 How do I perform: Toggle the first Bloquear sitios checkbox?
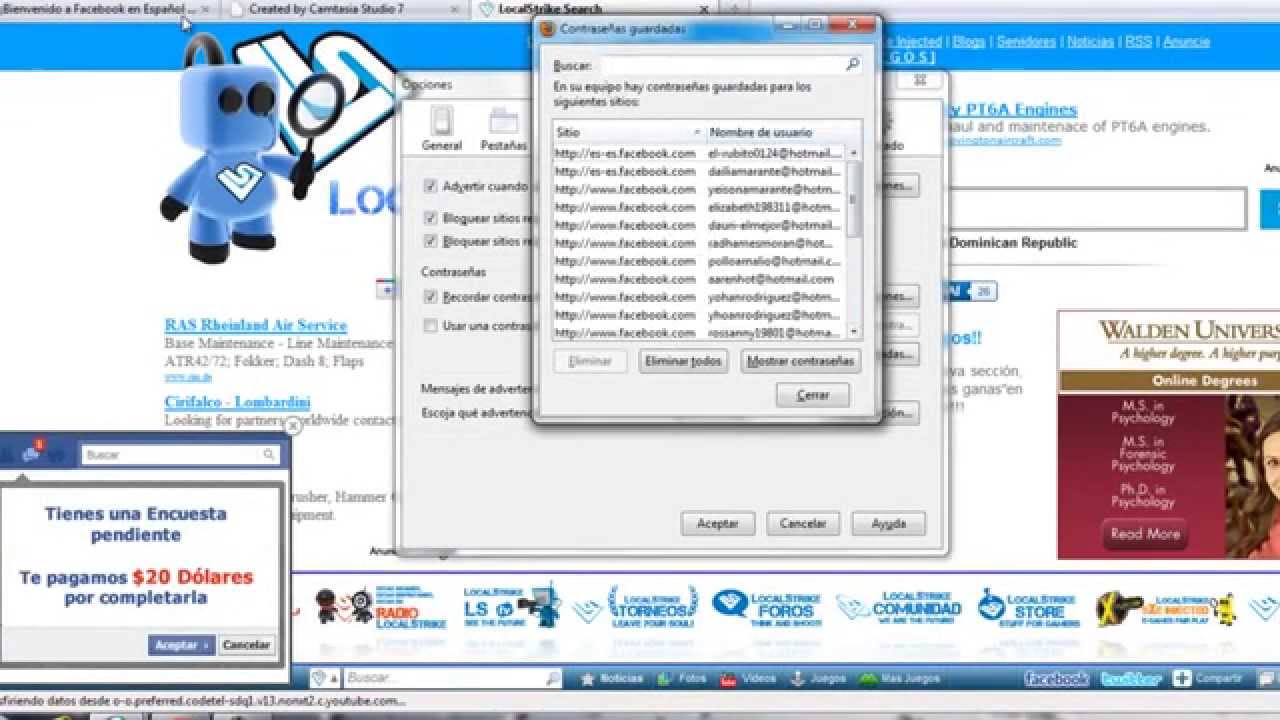431,217
